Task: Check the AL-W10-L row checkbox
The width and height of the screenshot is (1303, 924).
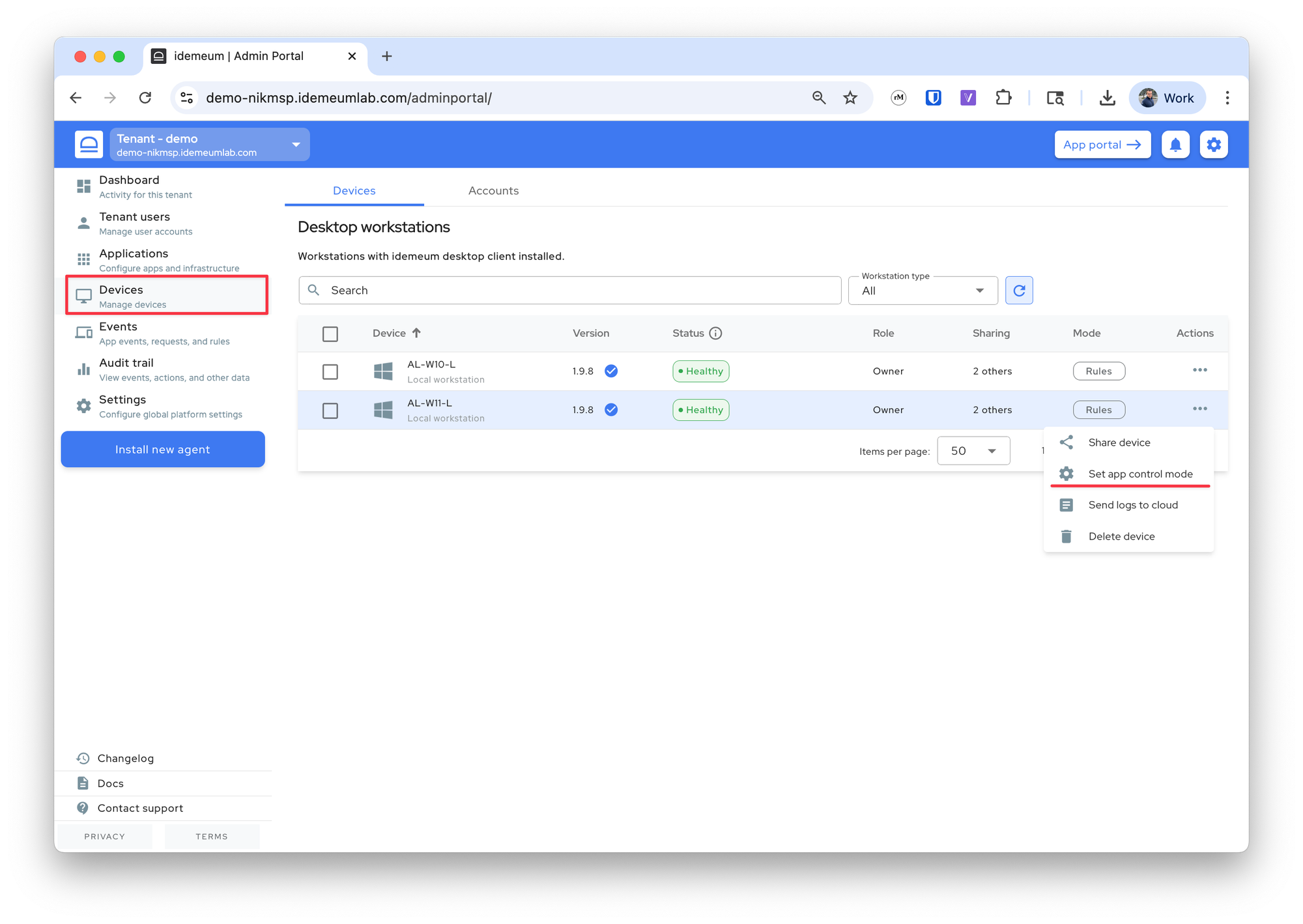Action: point(330,371)
